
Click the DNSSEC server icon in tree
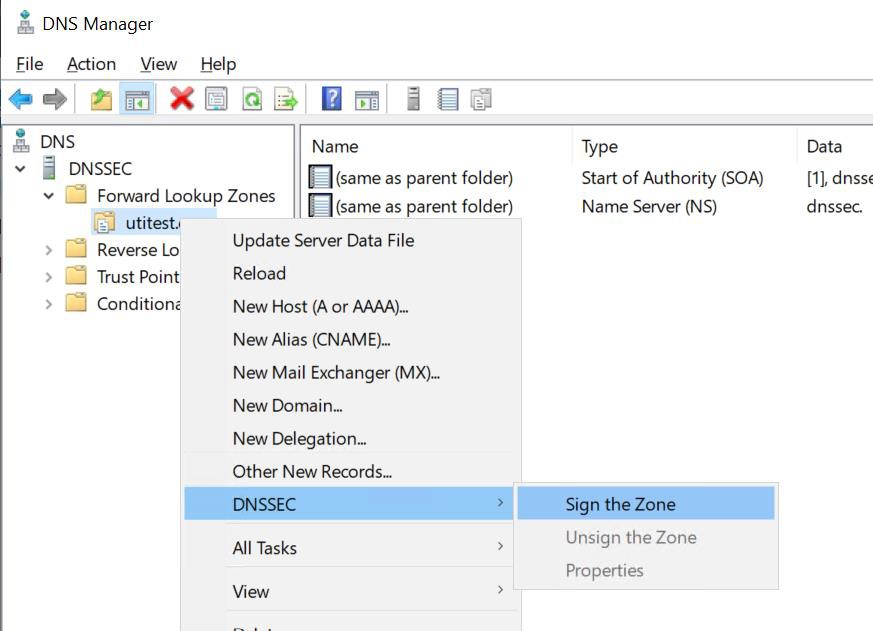pos(49,168)
